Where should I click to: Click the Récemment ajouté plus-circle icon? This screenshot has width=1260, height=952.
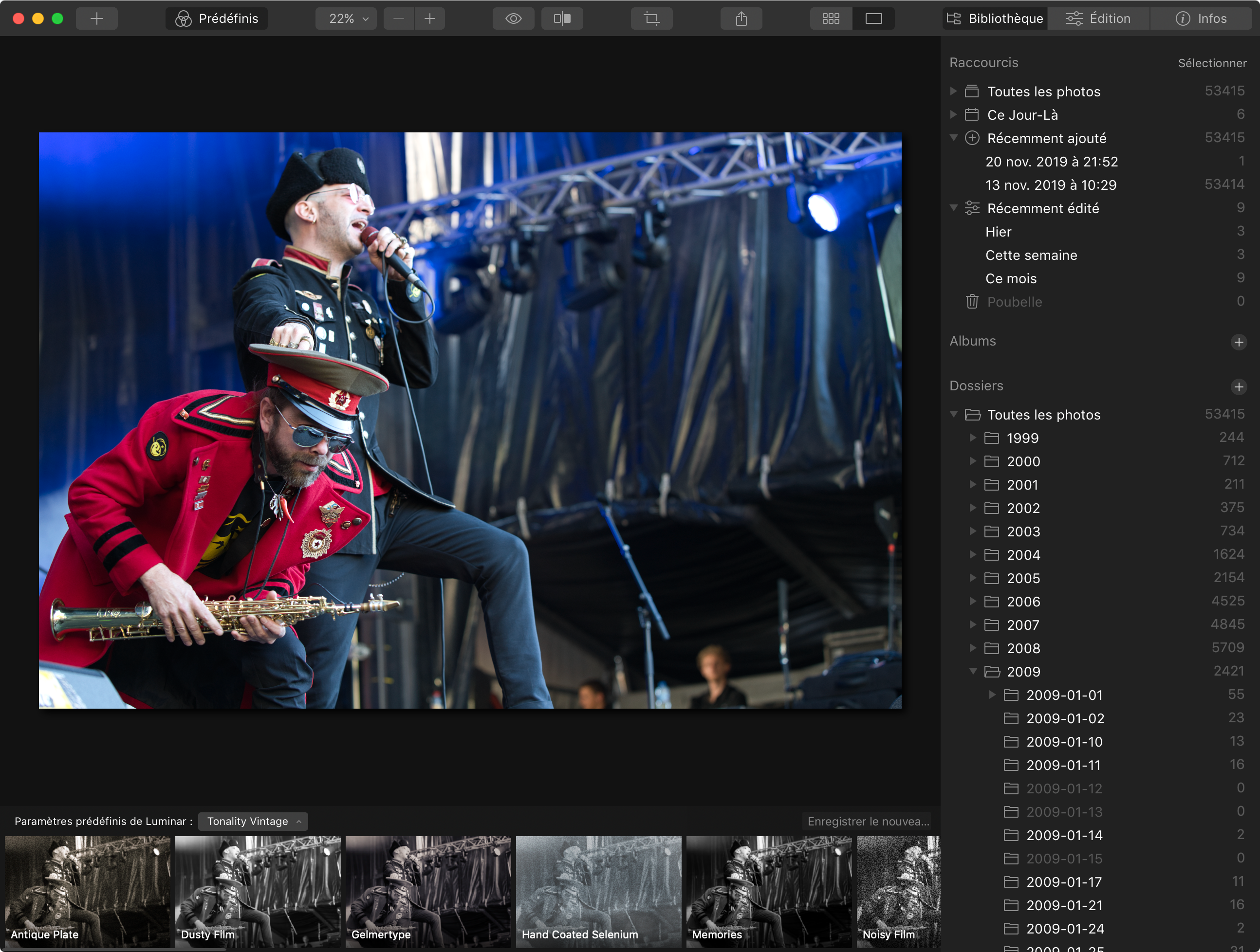[972, 138]
